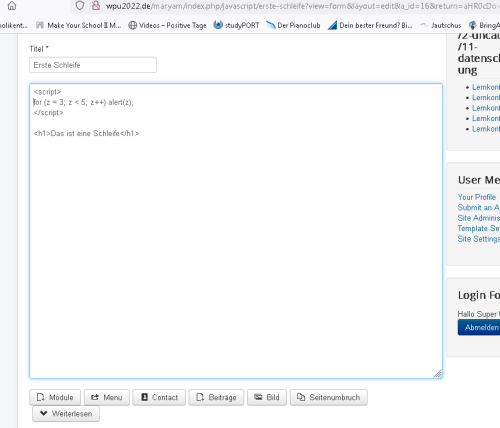
Task: Click the Menu editor button
Action: pos(107,397)
